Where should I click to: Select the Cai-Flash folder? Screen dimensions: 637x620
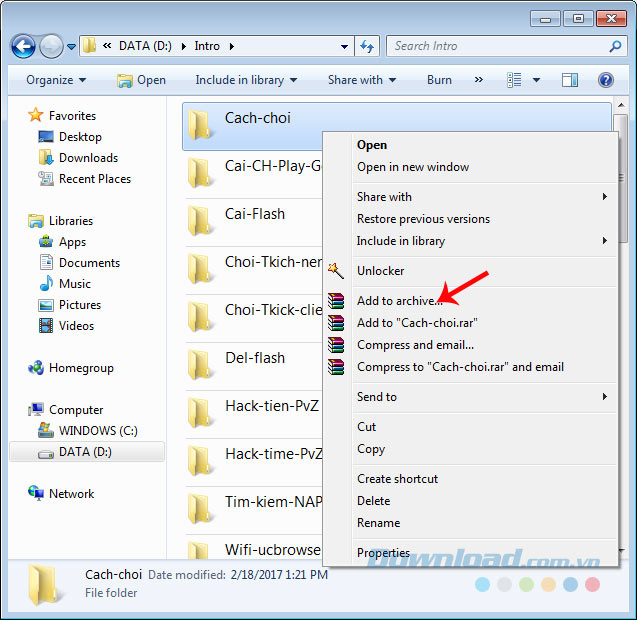pyautogui.click(x=255, y=215)
